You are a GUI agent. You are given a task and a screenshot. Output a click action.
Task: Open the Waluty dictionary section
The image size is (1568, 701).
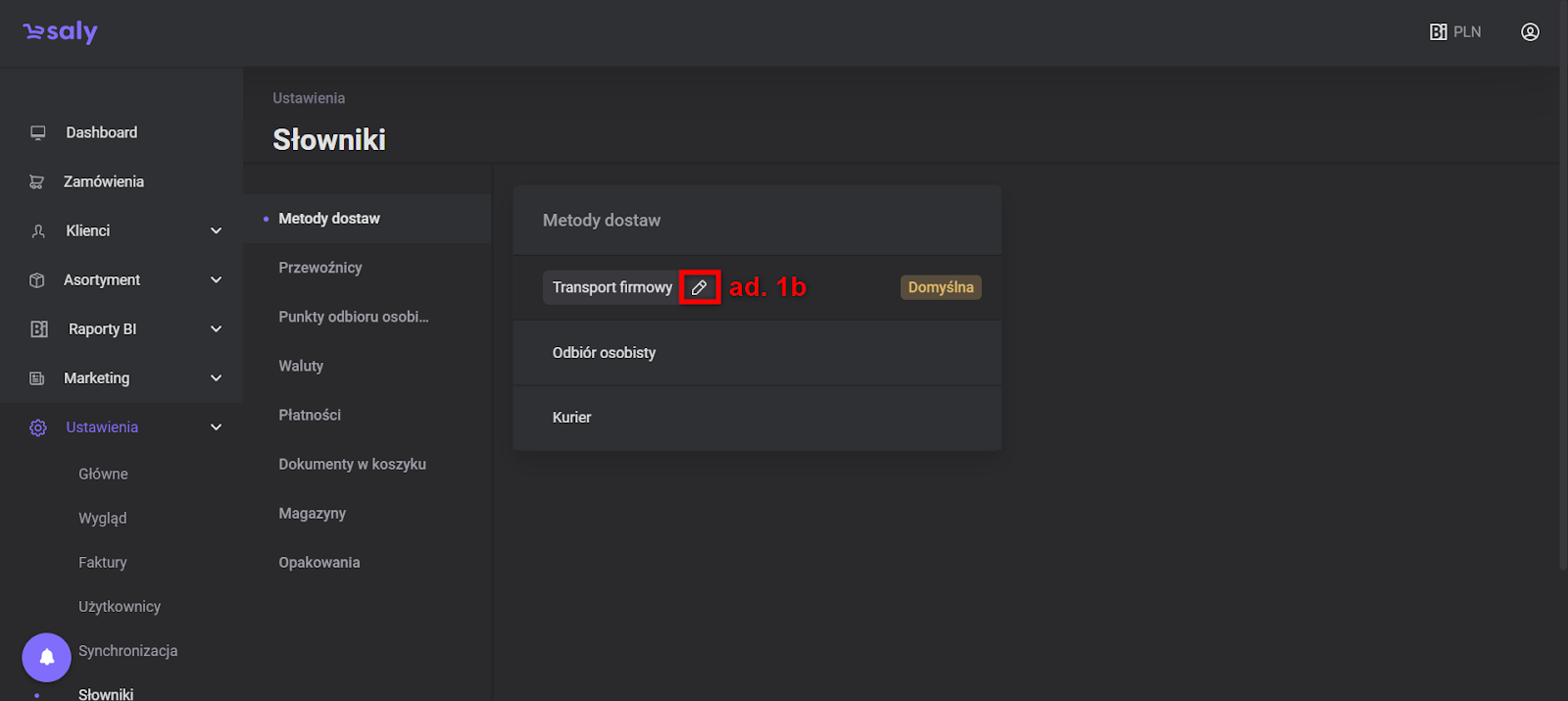301,366
